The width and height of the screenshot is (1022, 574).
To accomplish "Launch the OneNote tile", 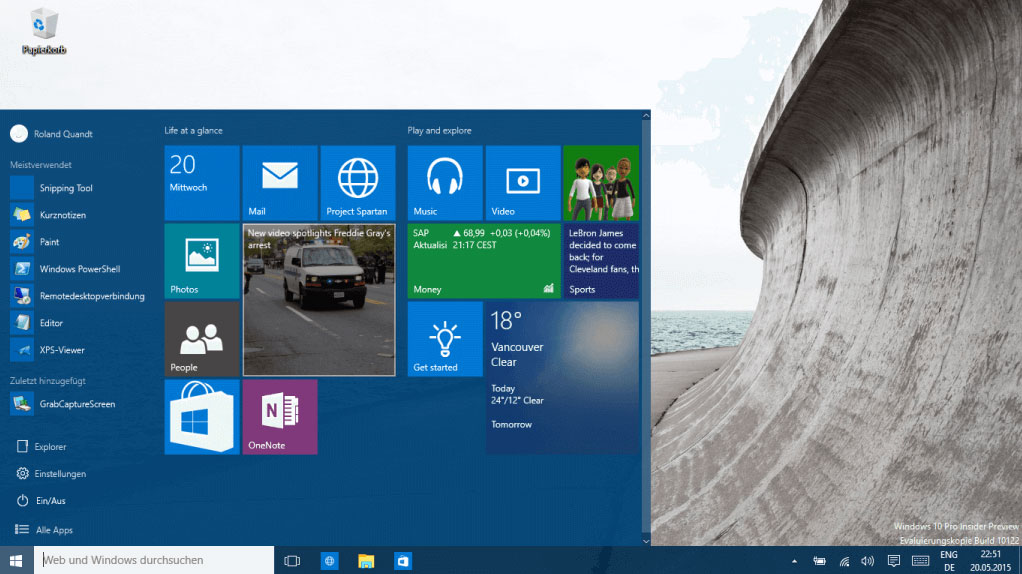I will (280, 417).
